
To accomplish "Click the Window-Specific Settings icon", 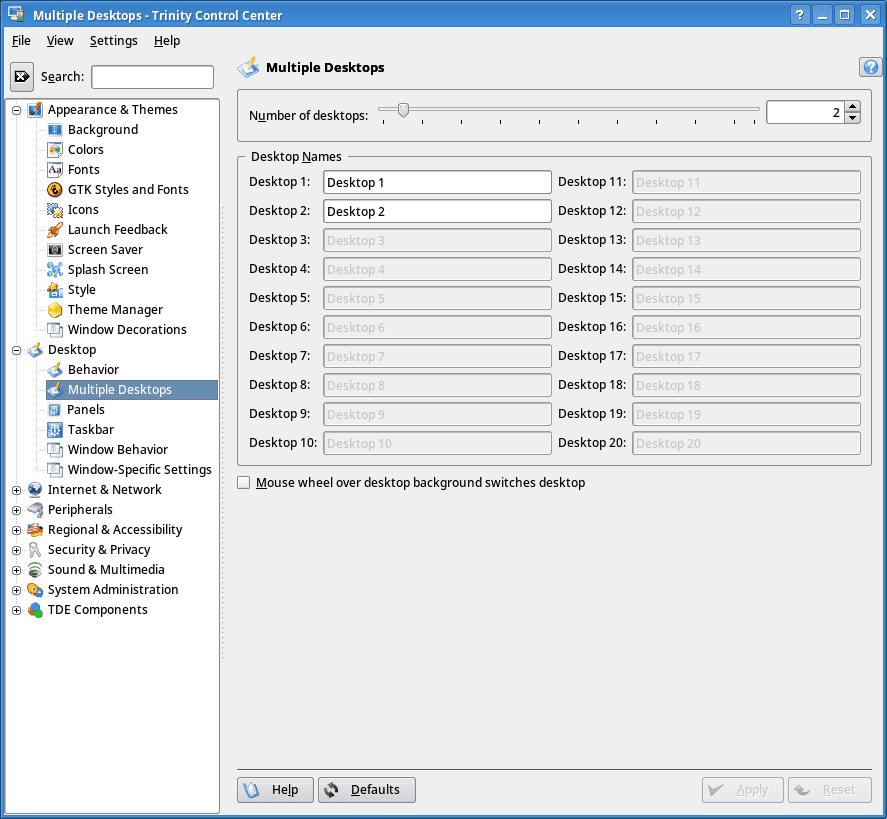I will click(55, 470).
